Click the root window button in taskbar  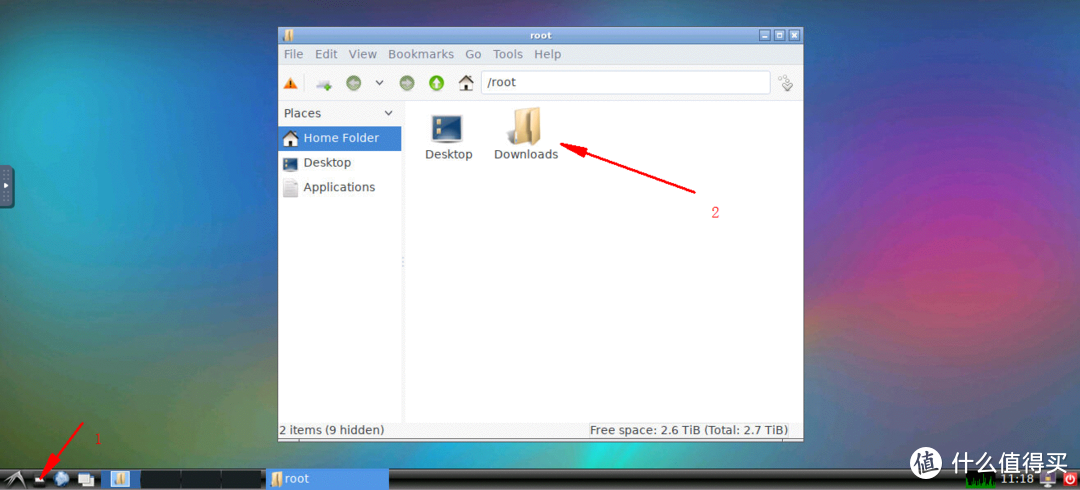[x=328, y=479]
